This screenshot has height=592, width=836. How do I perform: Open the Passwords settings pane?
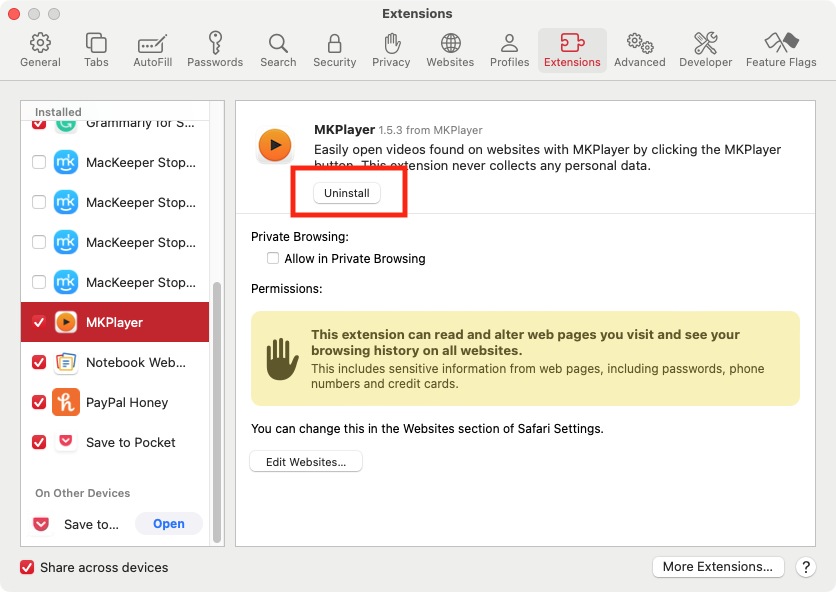(x=215, y=50)
